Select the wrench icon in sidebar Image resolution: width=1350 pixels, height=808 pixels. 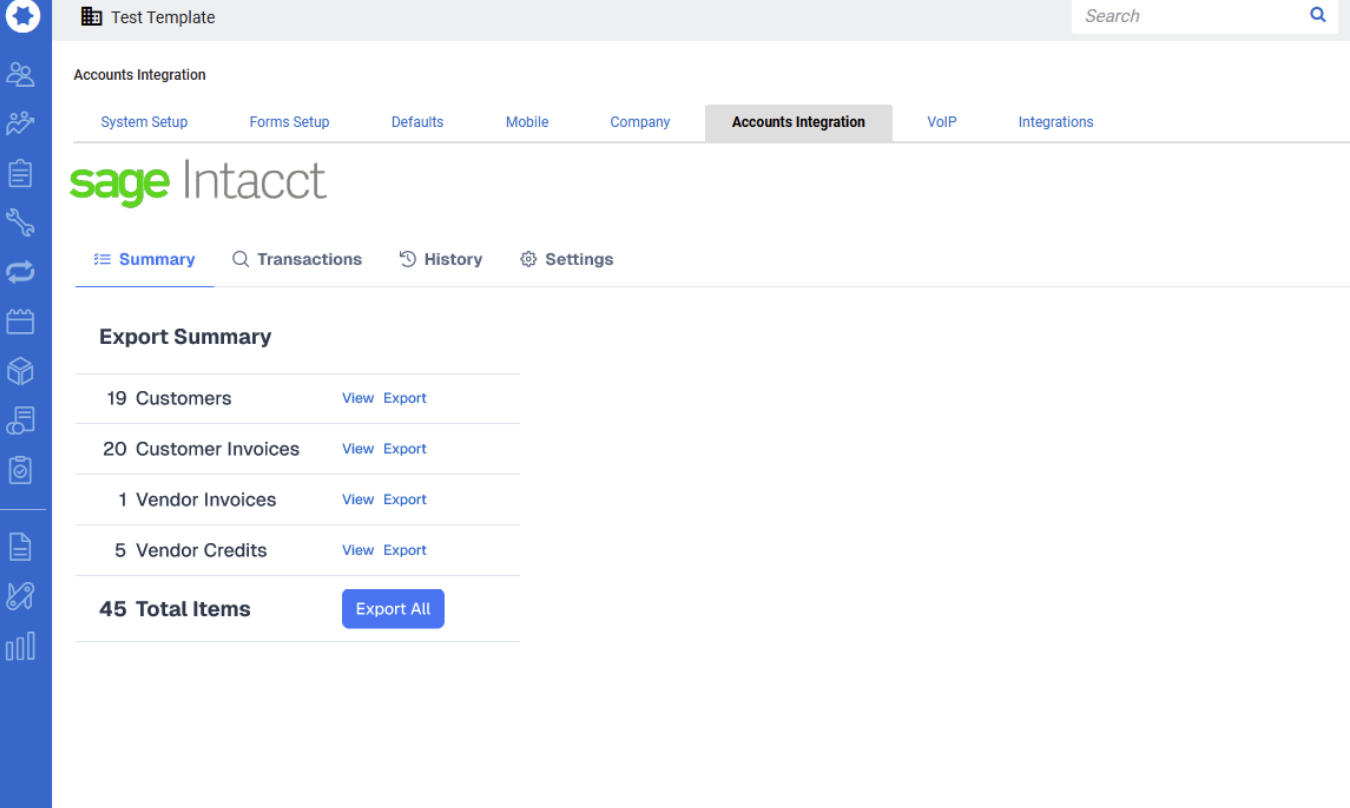tap(20, 222)
